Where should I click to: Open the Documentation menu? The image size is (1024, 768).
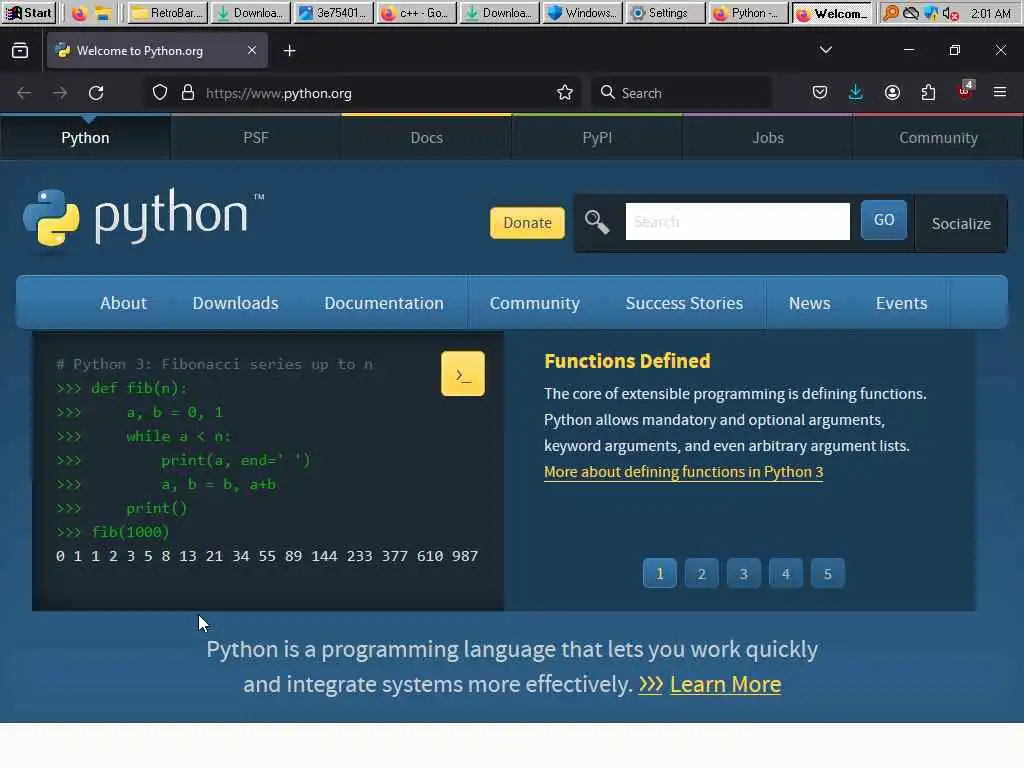coord(384,303)
